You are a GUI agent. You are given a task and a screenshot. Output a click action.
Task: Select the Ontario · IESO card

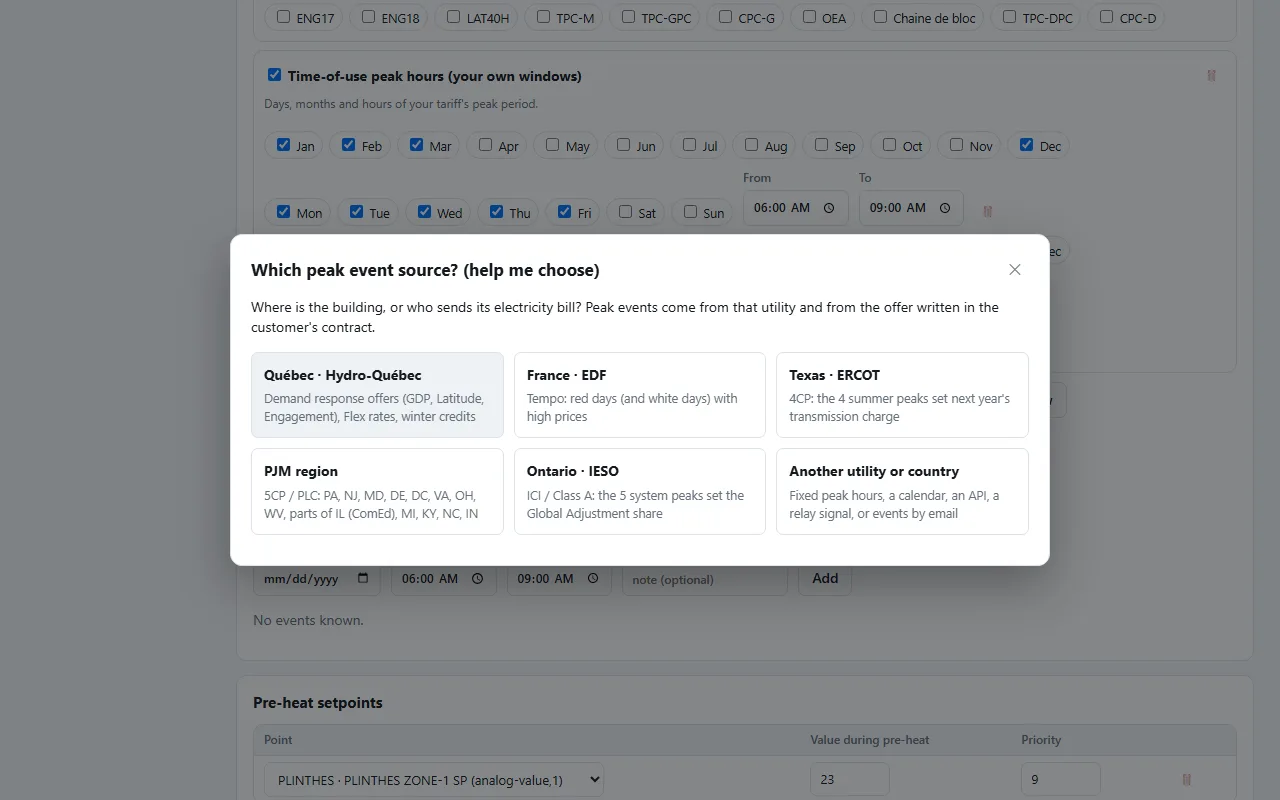640,491
